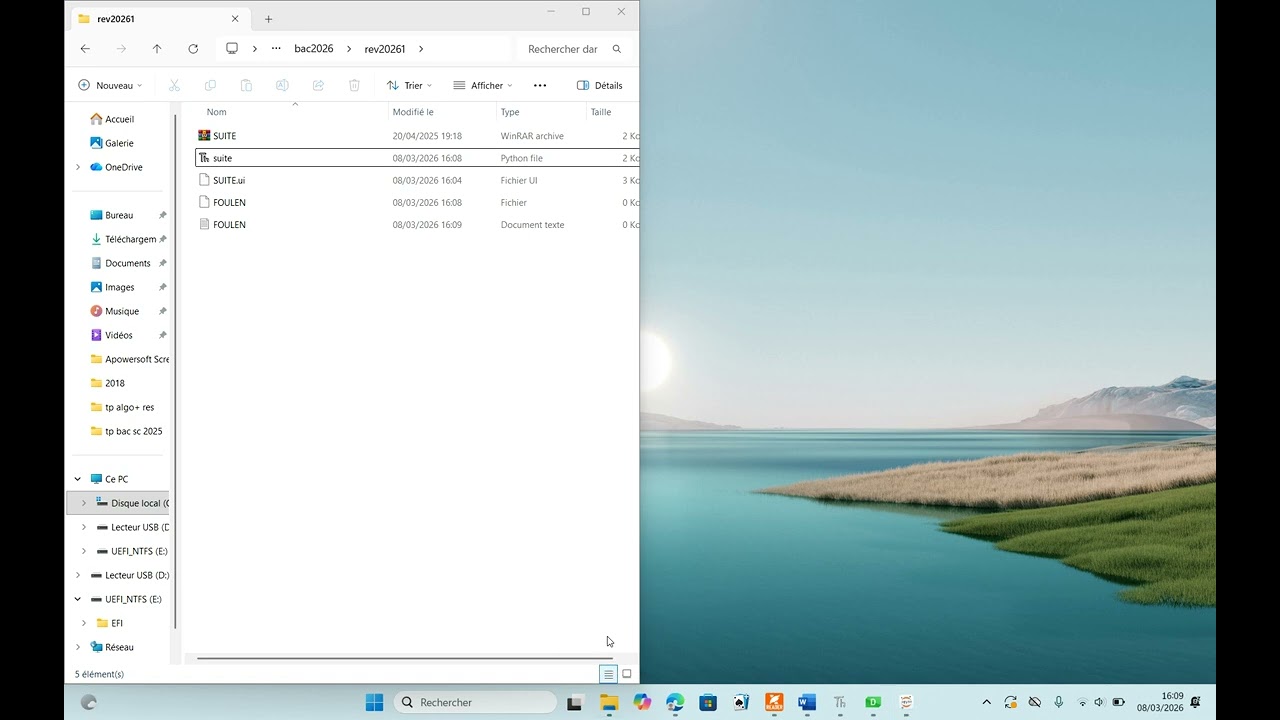Collapse the Ce PC tree node
The height and width of the screenshot is (720, 1280).
point(78,479)
